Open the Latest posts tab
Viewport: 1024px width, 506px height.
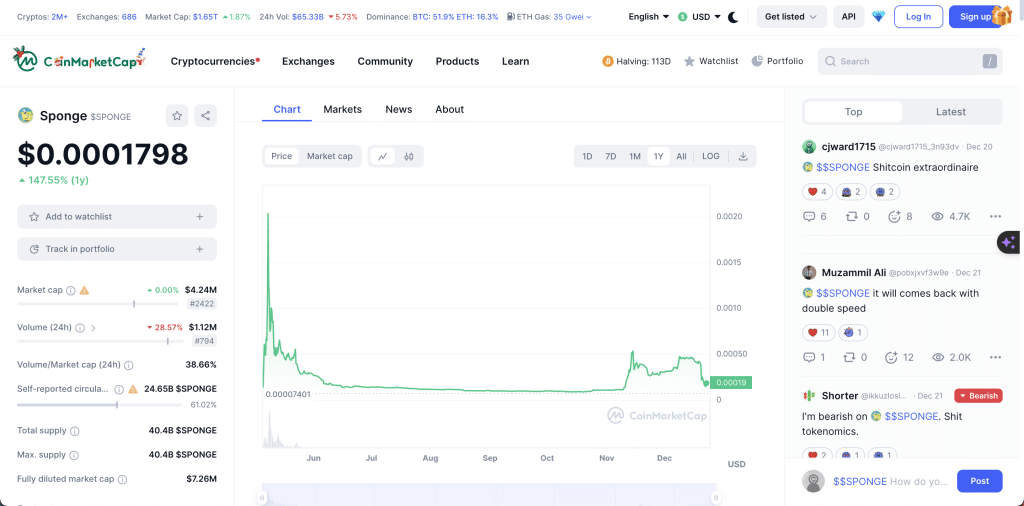[x=950, y=112]
